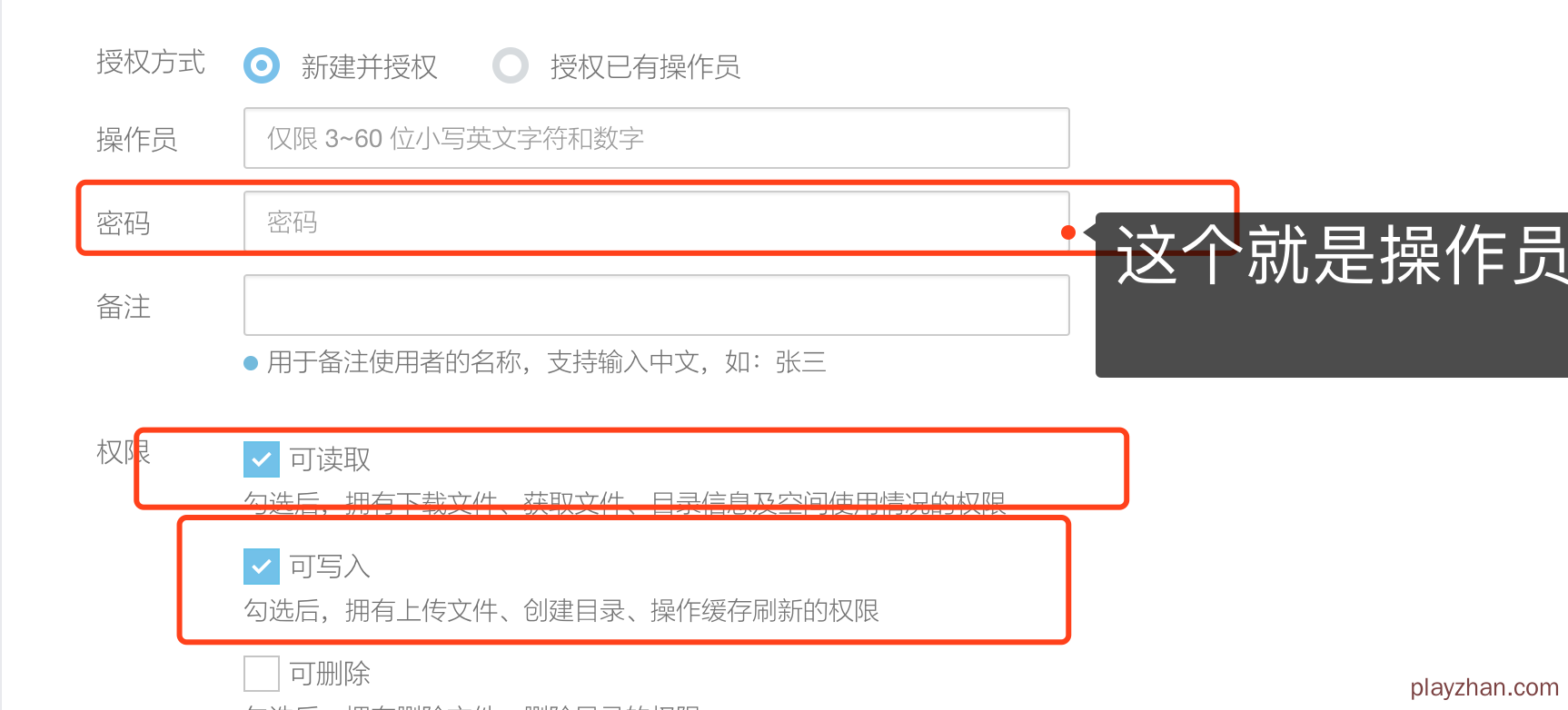Click the 密码 field label
The width and height of the screenshot is (1568, 710).
[x=124, y=222]
